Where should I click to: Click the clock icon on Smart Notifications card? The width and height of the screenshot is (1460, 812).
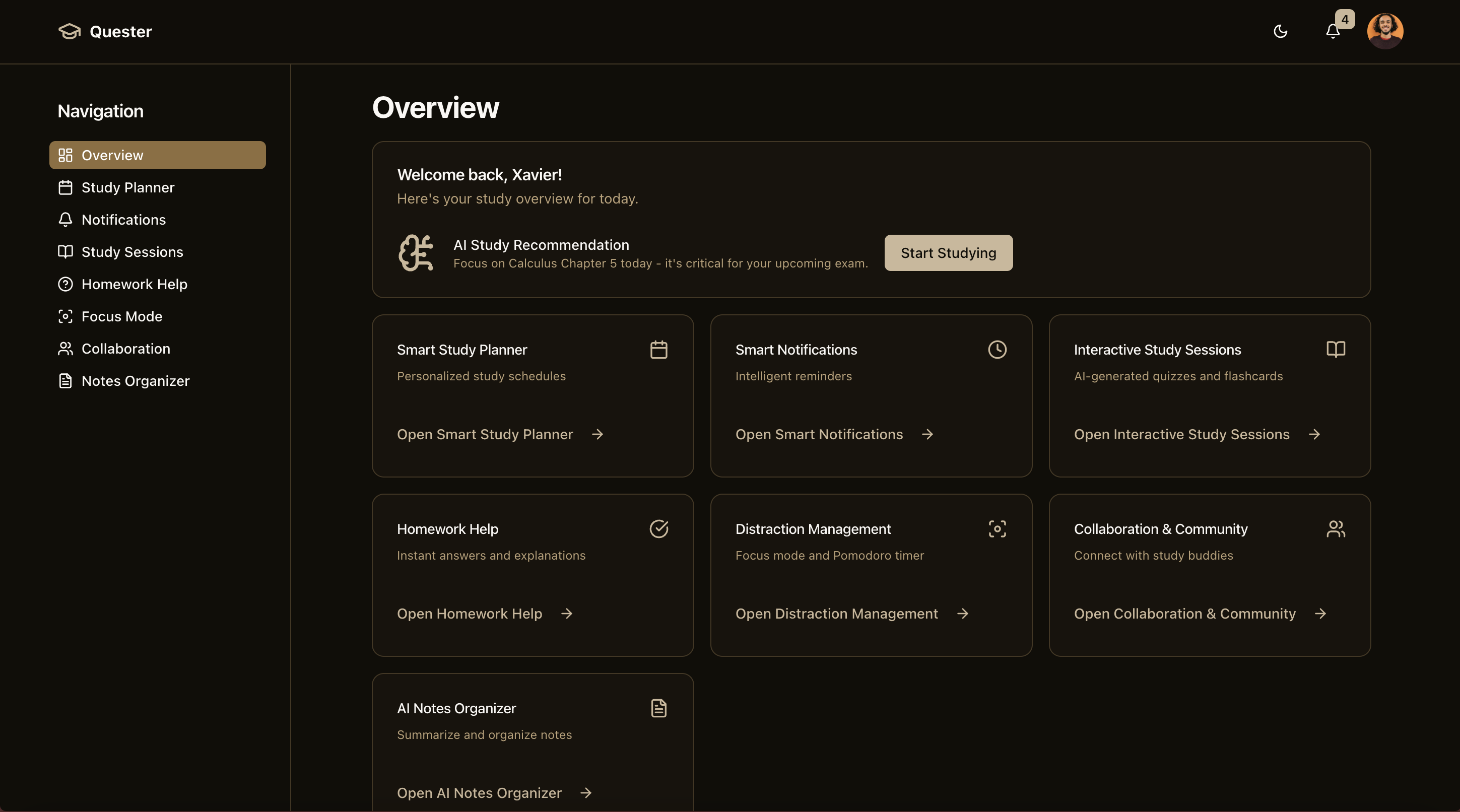coord(997,350)
